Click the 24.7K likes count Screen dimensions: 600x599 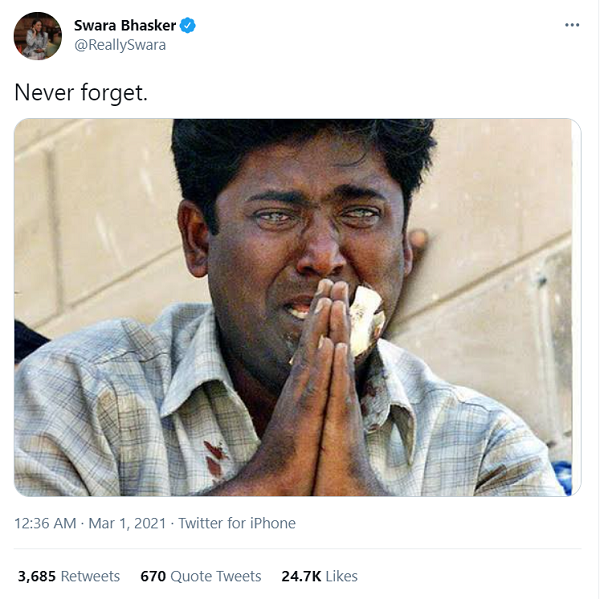(x=301, y=576)
